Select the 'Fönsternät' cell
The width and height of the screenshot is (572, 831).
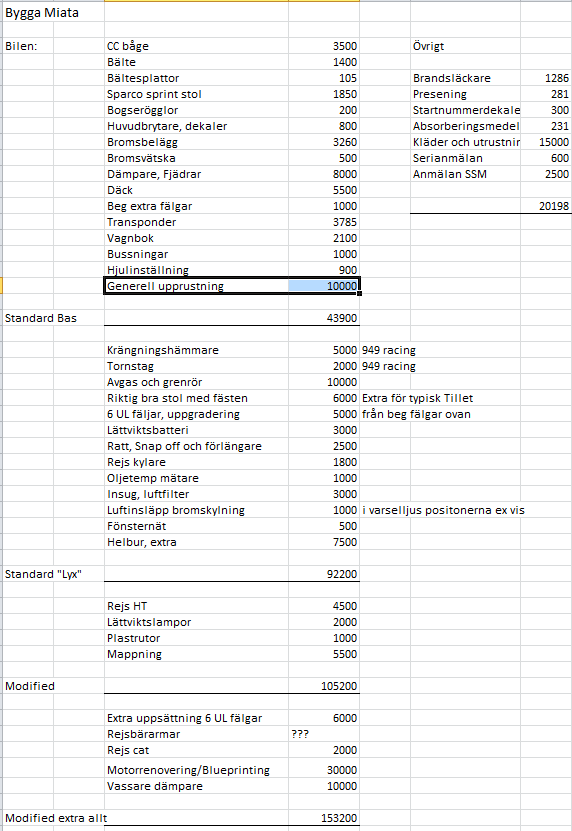point(196,526)
